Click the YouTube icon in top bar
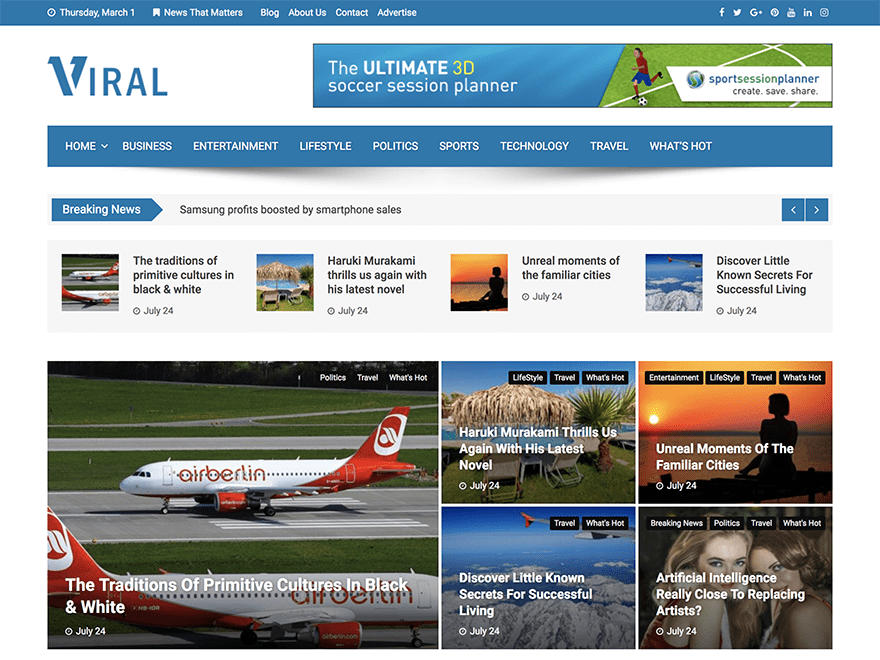Image resolution: width=880 pixels, height=660 pixels. click(x=791, y=13)
